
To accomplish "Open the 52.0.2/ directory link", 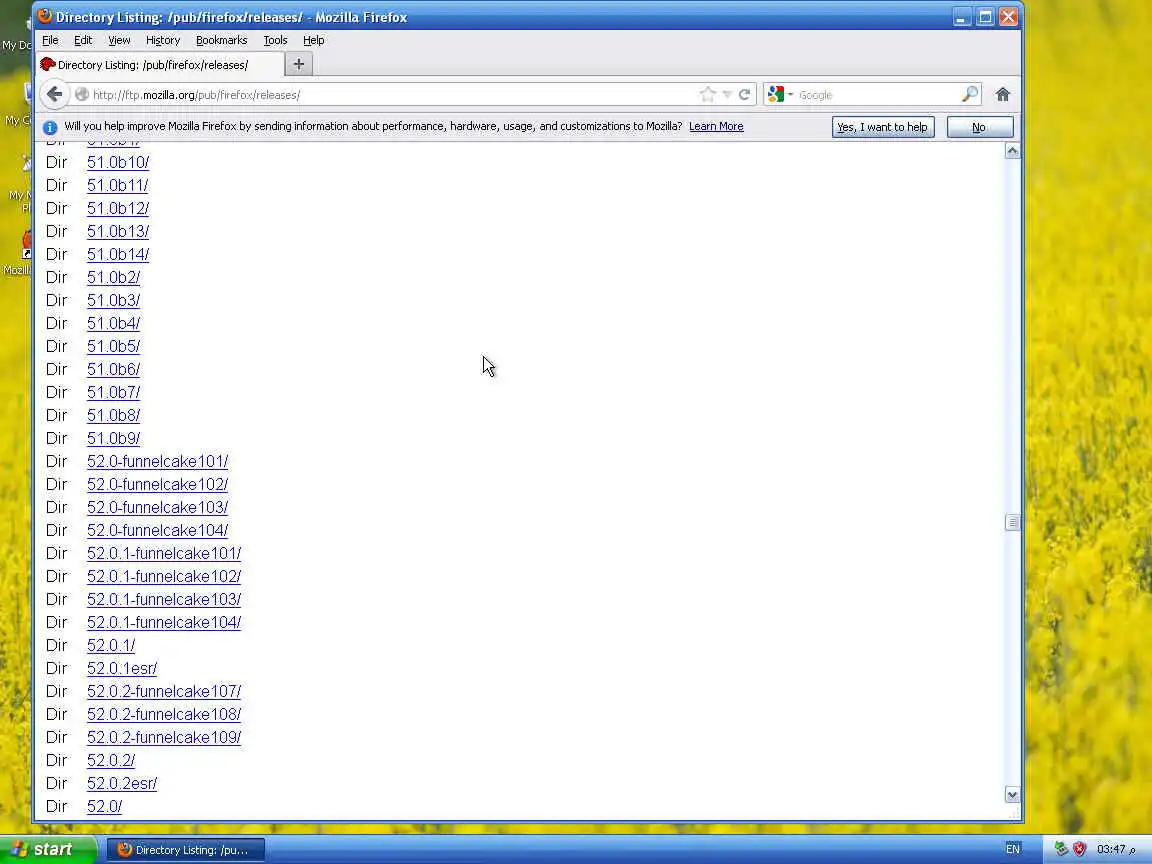I will pos(111,760).
